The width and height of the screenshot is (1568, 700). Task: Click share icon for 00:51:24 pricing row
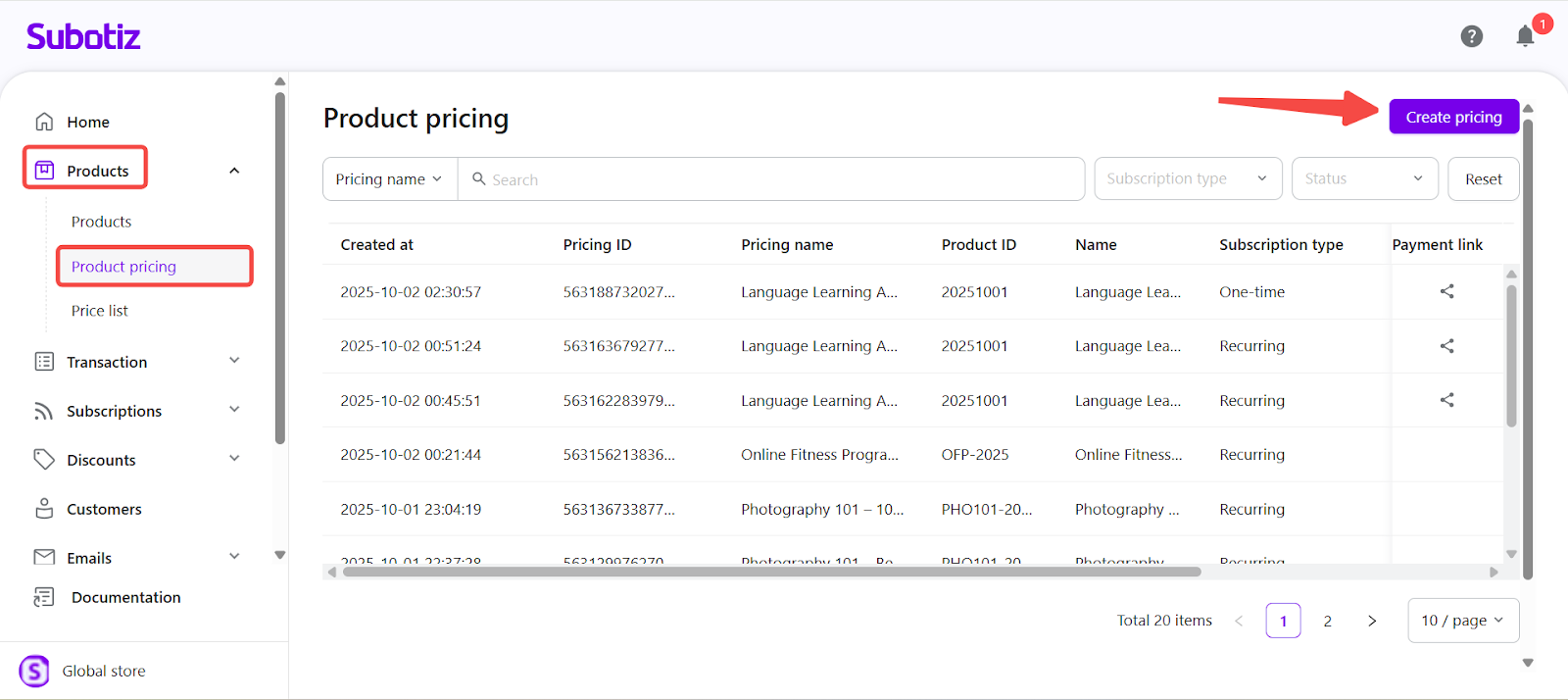(1446, 346)
